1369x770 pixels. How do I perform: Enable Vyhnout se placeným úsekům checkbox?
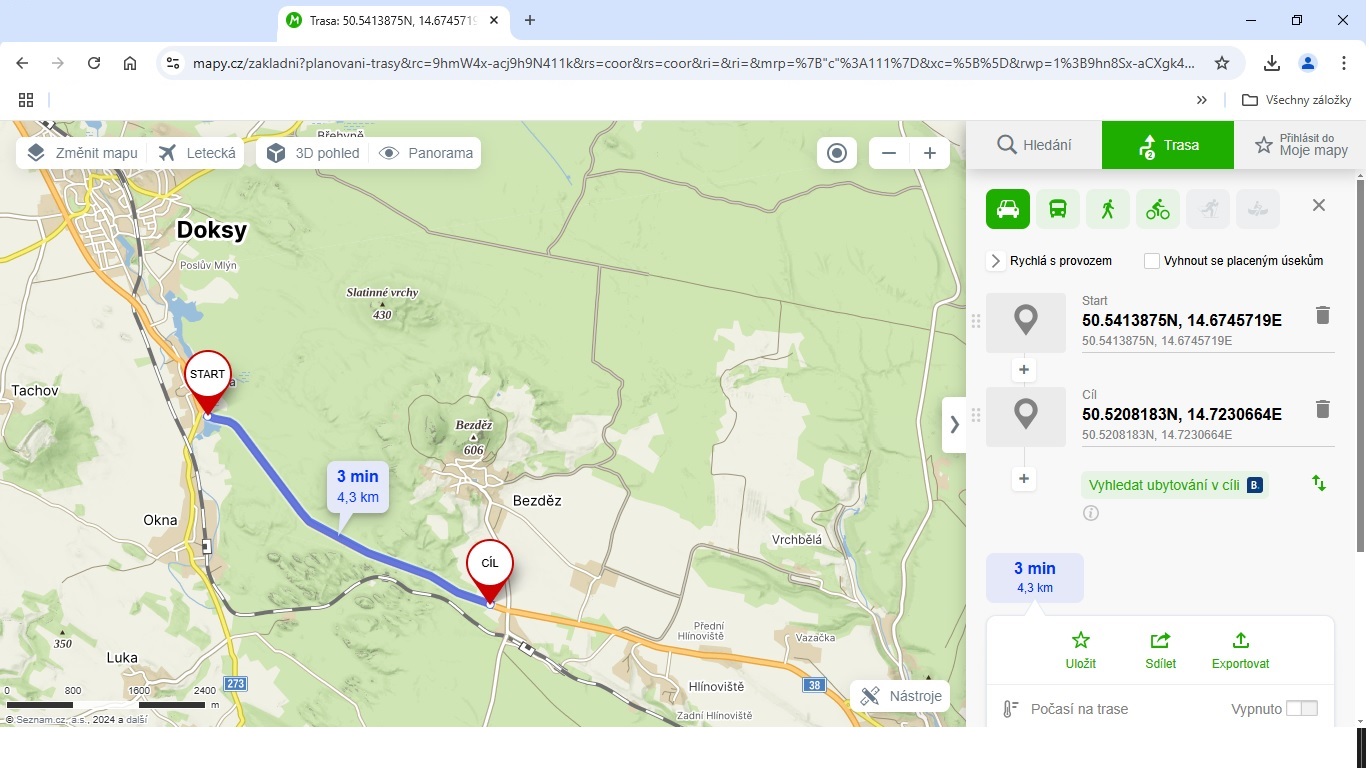pyautogui.click(x=1152, y=261)
